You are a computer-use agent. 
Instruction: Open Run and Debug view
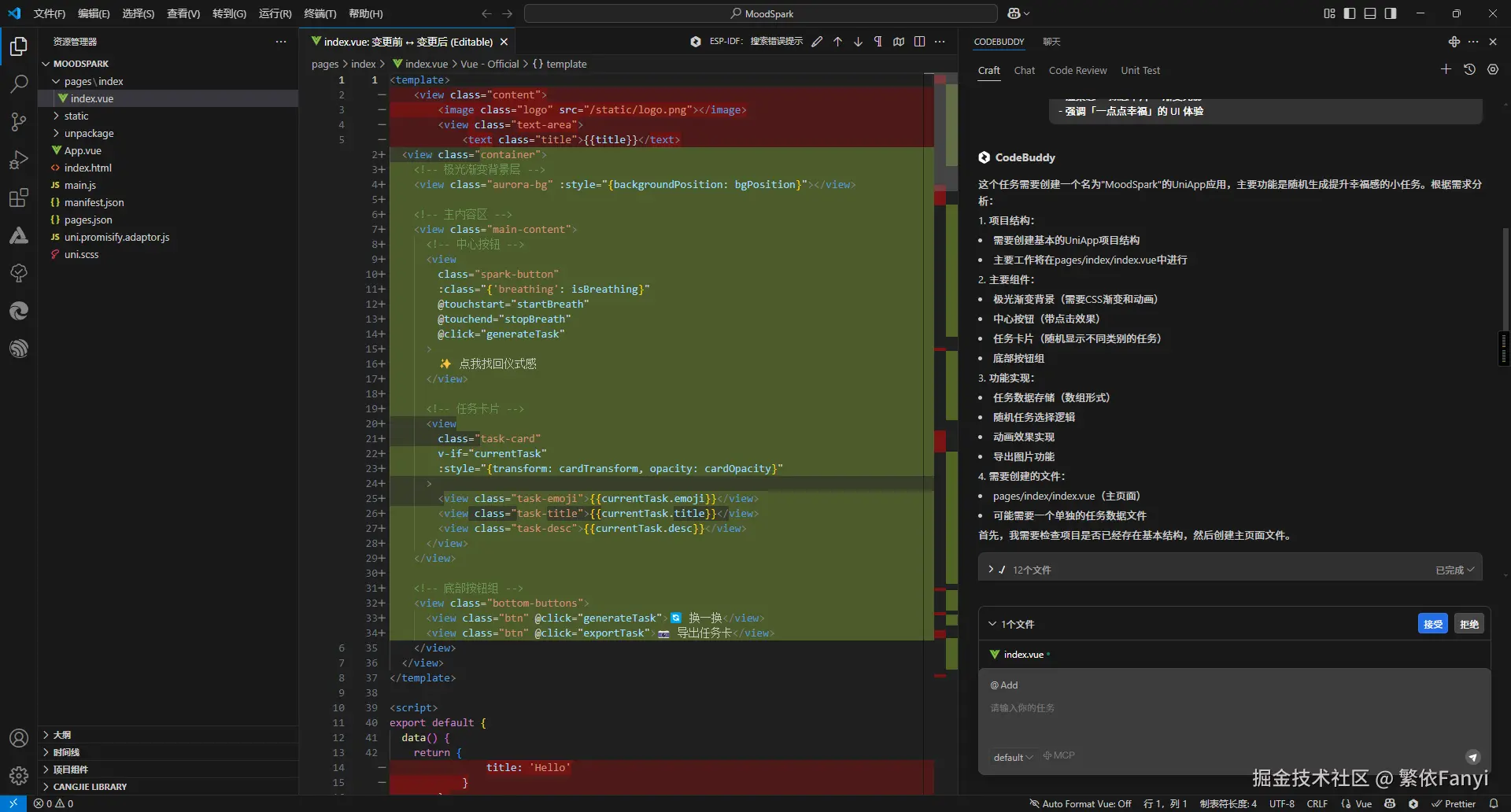tap(19, 160)
